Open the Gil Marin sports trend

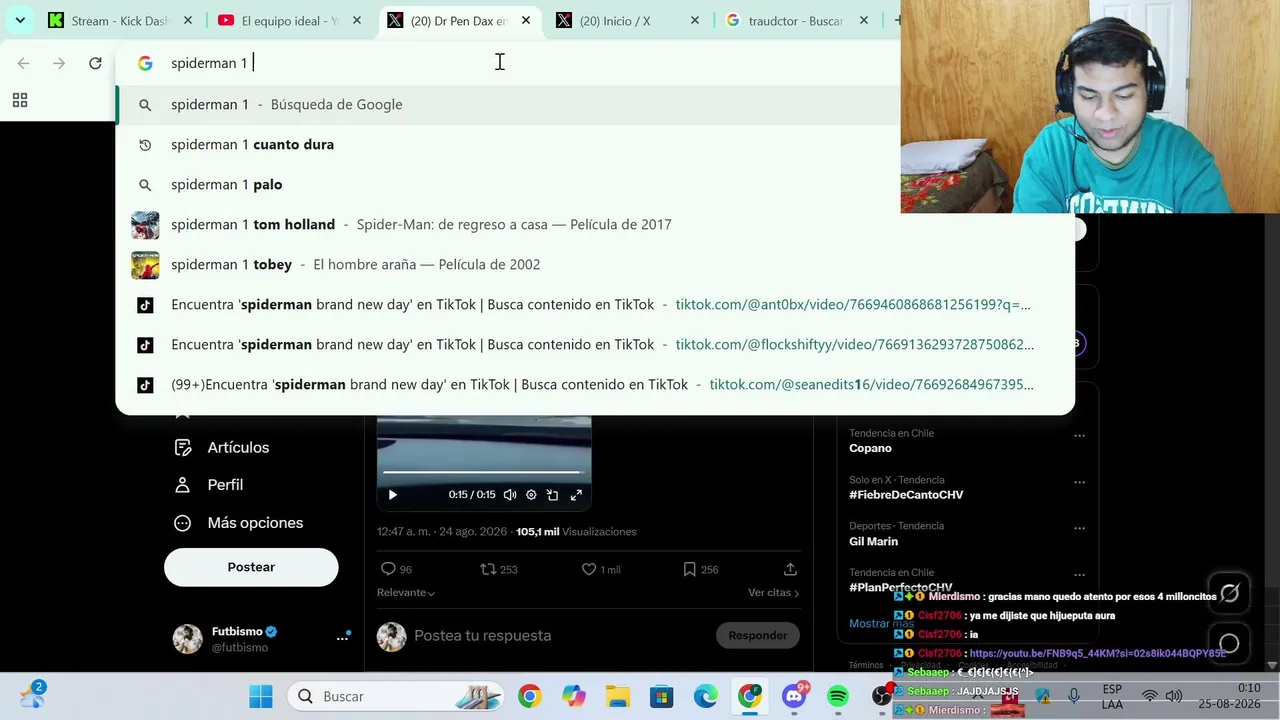click(873, 542)
